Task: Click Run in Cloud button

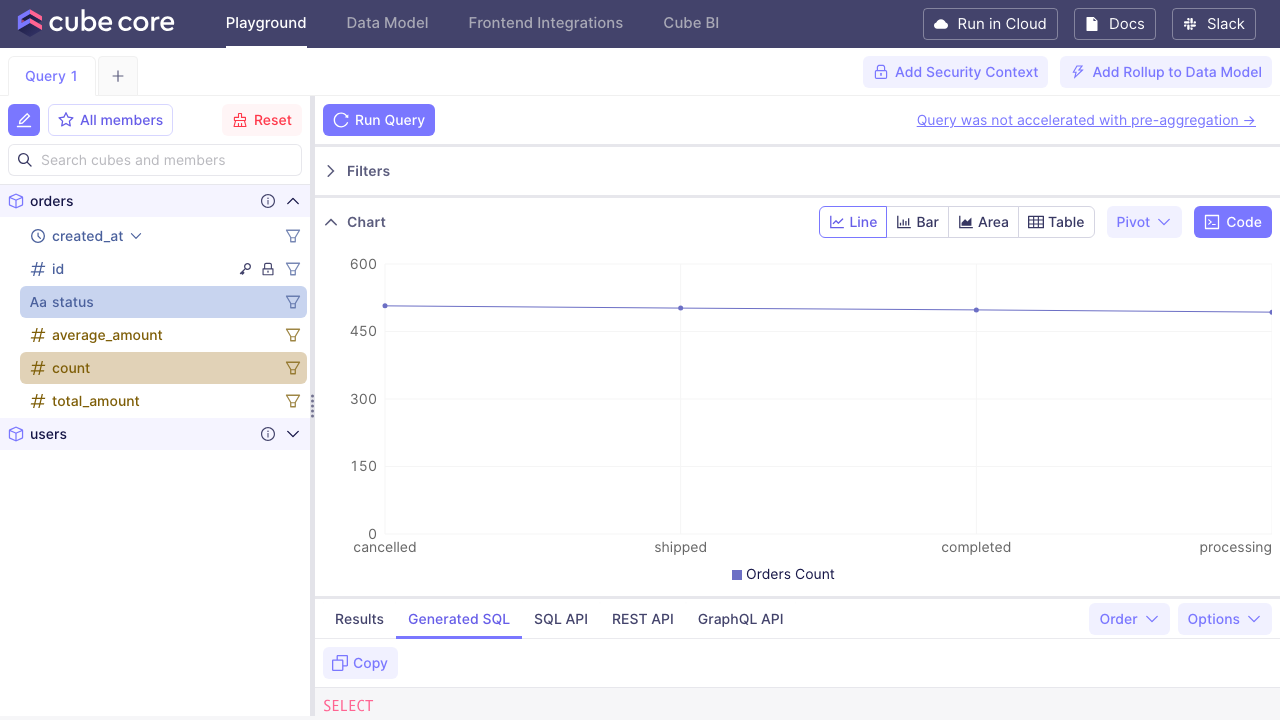Action: pyautogui.click(x=990, y=24)
